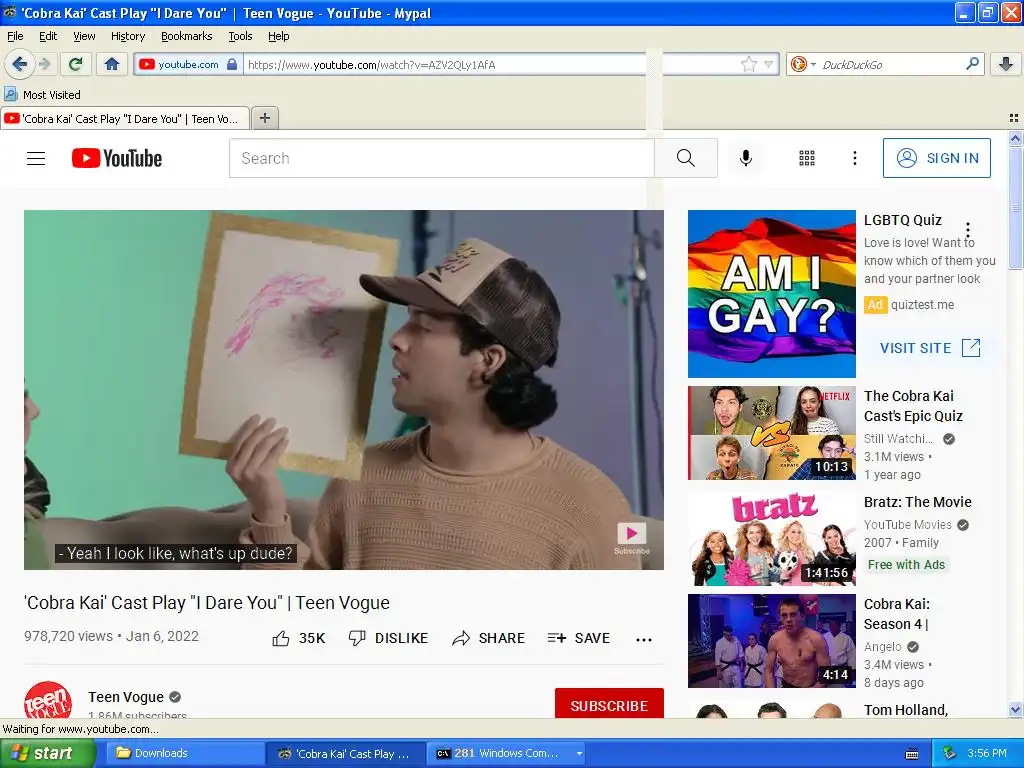Show the list-all-tabs grid icon
This screenshot has width=1024, height=768.
click(1014, 118)
